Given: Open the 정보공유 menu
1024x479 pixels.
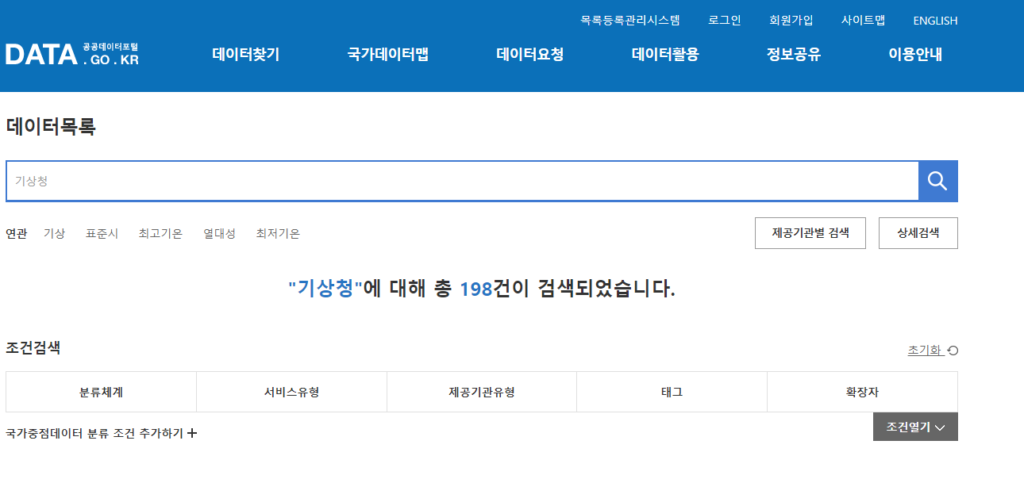Looking at the screenshot, I should click(793, 55).
